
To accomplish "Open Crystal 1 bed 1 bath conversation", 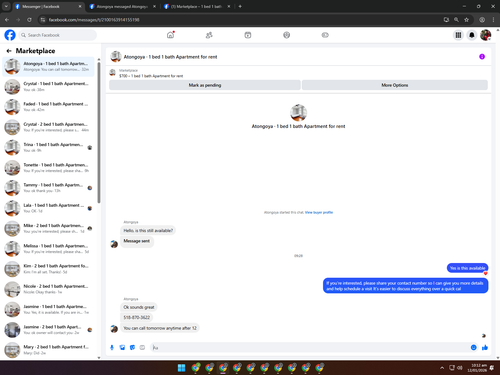I will click(49, 87).
